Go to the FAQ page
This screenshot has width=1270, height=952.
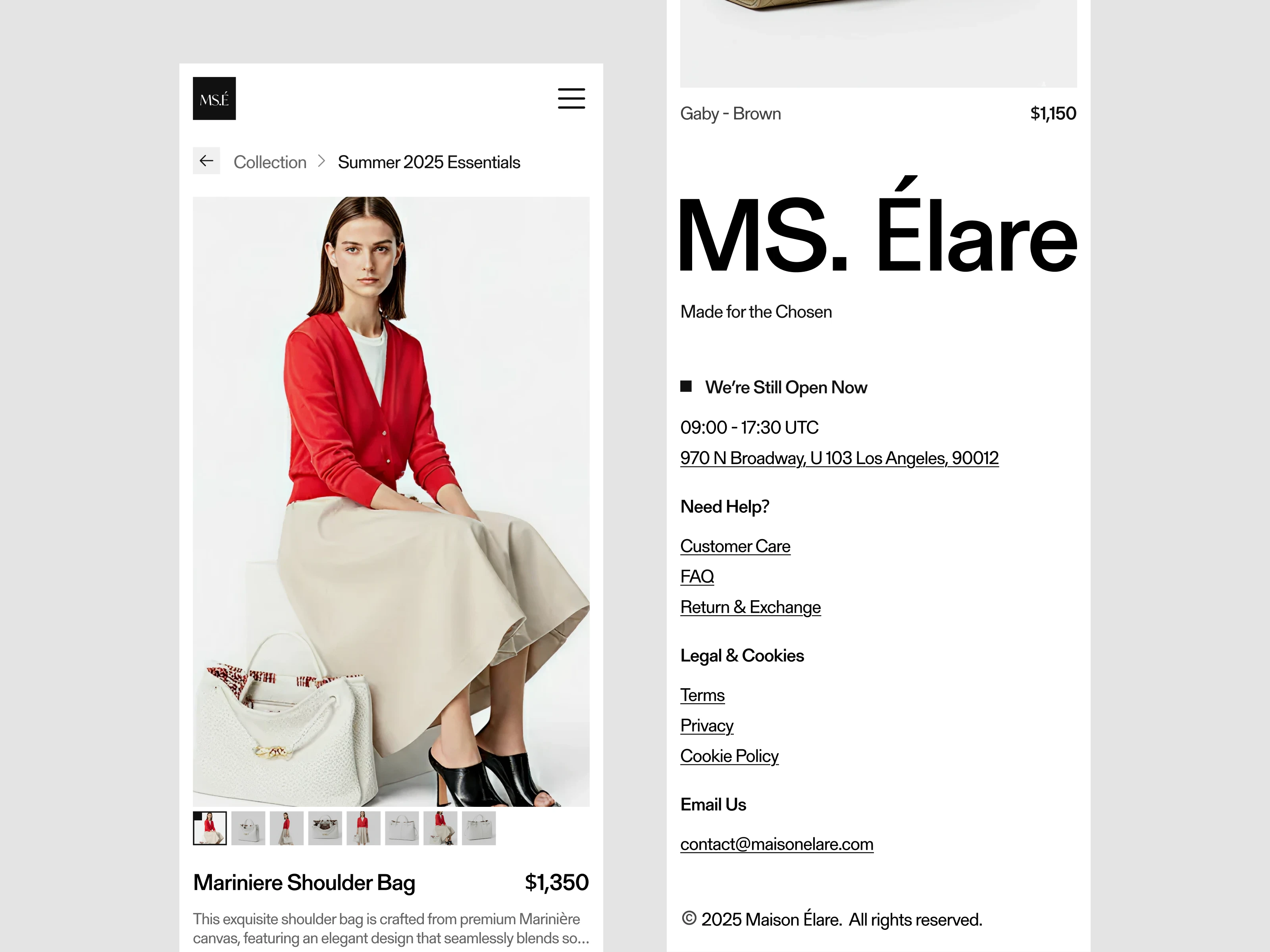point(697,576)
